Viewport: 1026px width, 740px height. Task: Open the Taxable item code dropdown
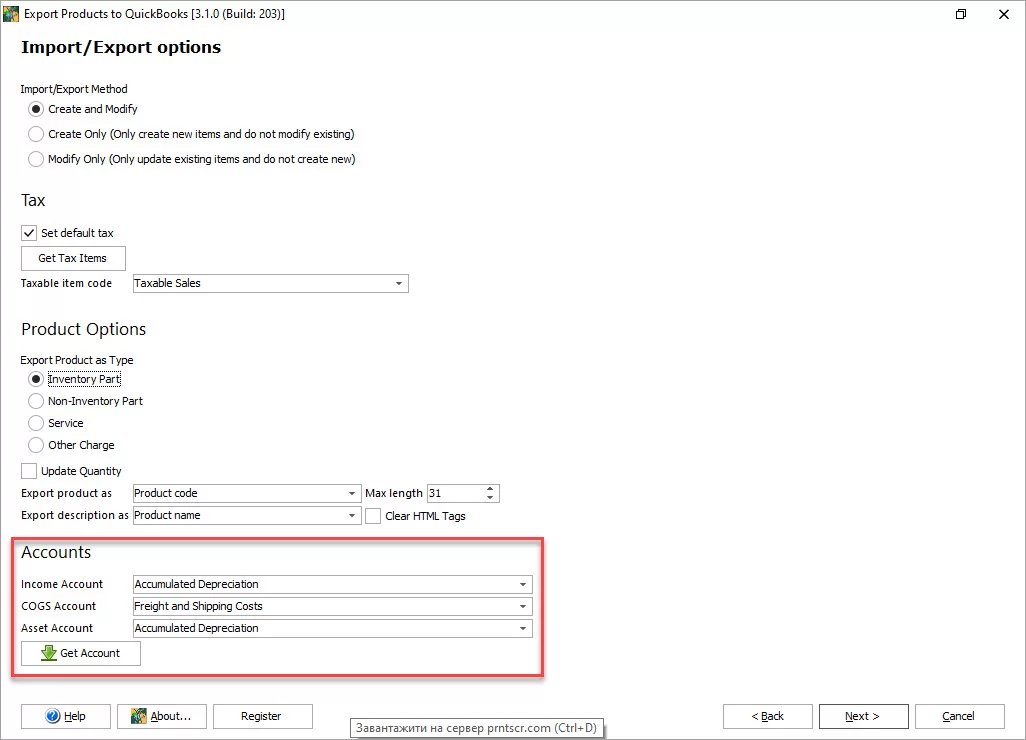(399, 284)
